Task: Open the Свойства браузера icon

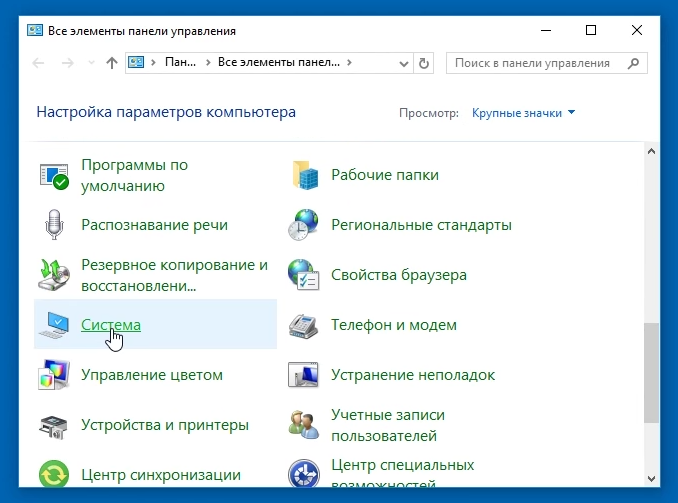Action: [303, 275]
